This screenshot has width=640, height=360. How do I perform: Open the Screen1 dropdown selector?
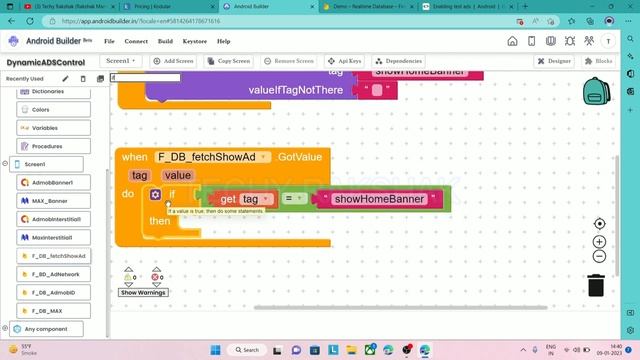tap(120, 61)
